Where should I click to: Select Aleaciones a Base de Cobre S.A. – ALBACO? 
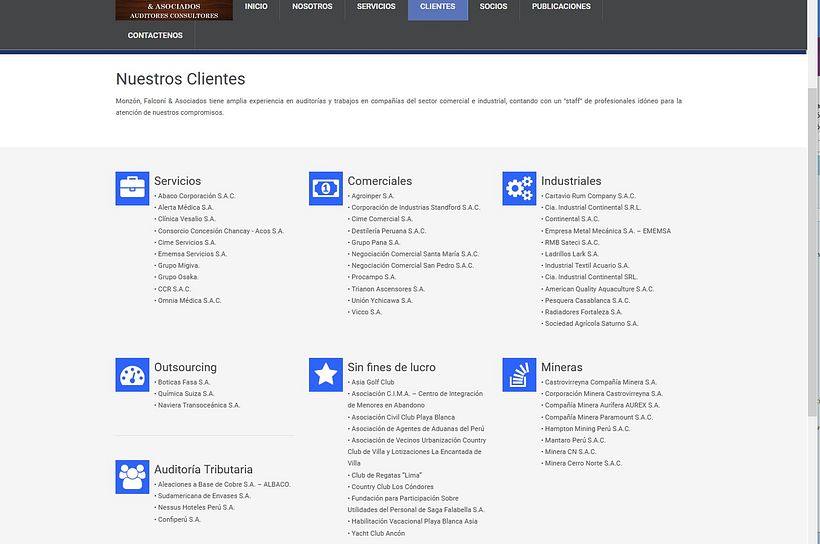pyautogui.click(x=224, y=485)
